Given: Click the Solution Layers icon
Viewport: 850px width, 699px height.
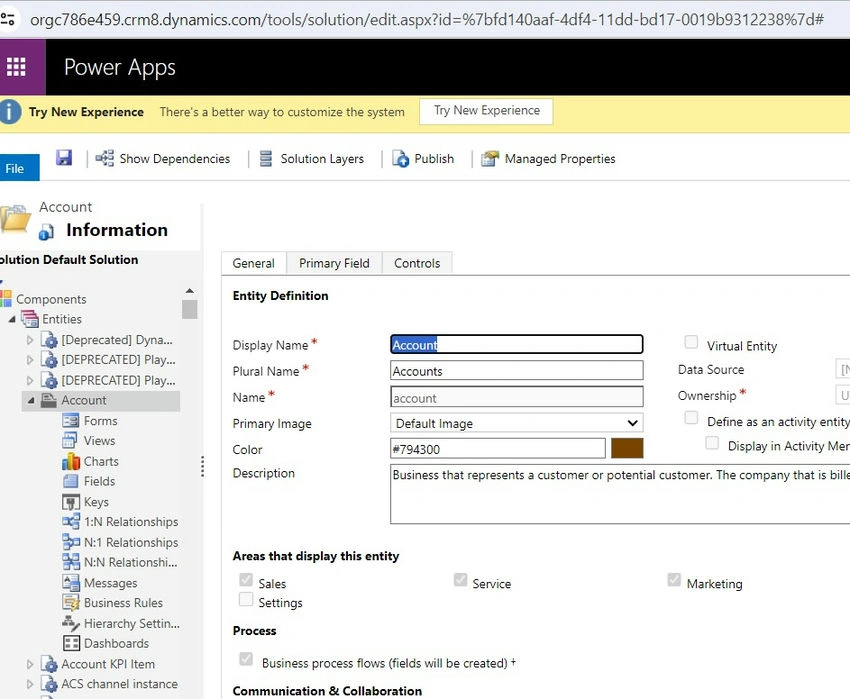Looking at the screenshot, I should click(266, 158).
